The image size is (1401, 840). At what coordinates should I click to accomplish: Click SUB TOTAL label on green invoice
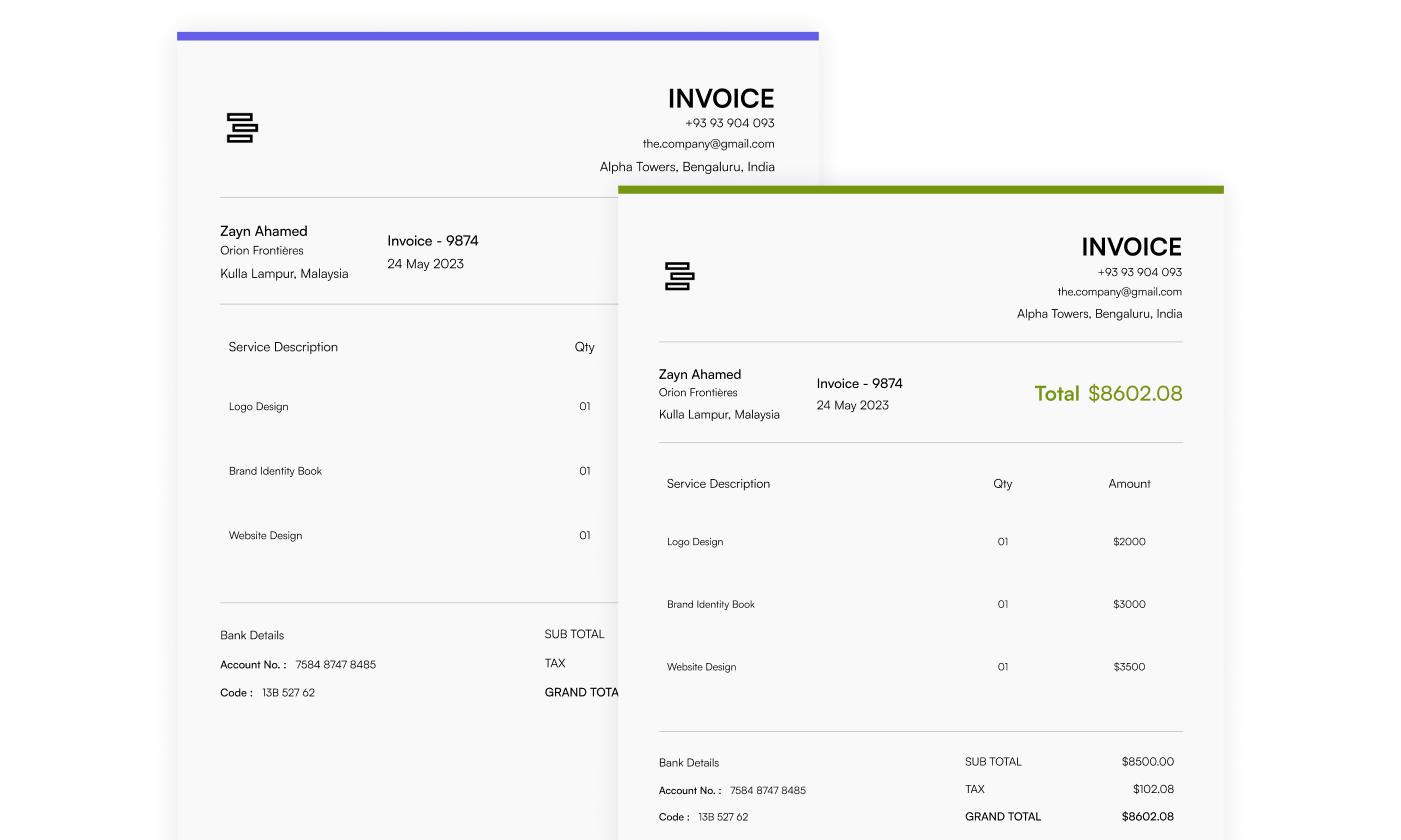click(x=993, y=762)
